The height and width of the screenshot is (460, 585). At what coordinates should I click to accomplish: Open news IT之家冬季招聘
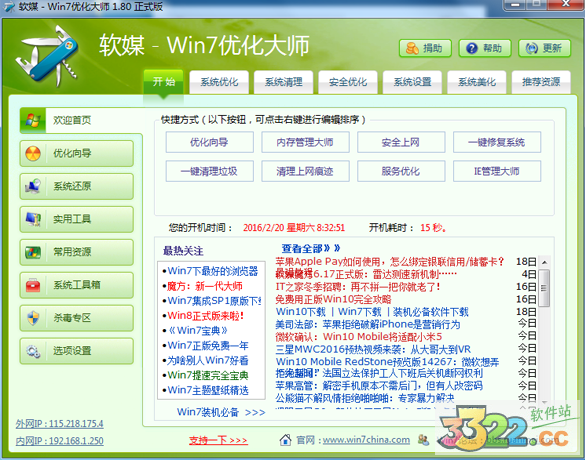coord(358,287)
